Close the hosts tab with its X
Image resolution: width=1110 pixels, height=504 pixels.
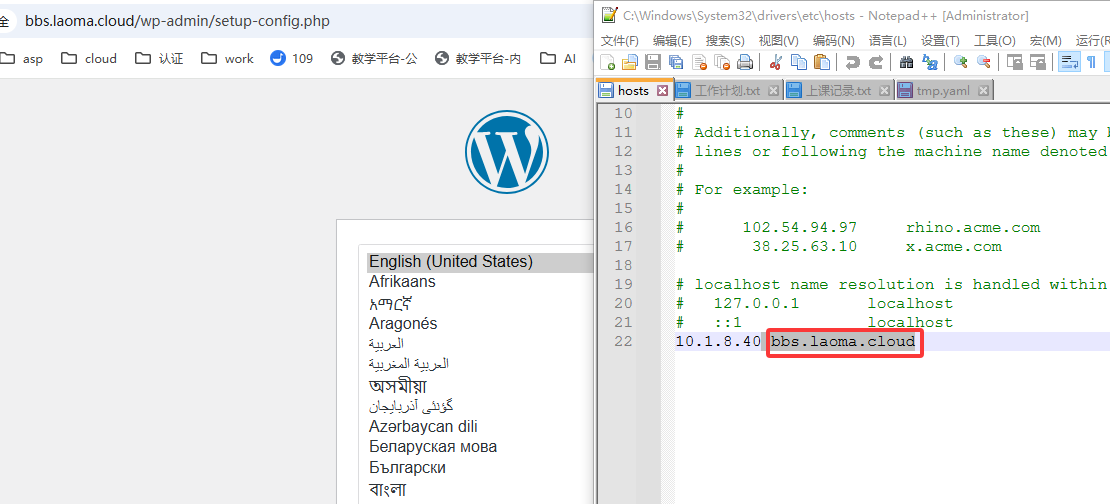pyautogui.click(x=663, y=91)
